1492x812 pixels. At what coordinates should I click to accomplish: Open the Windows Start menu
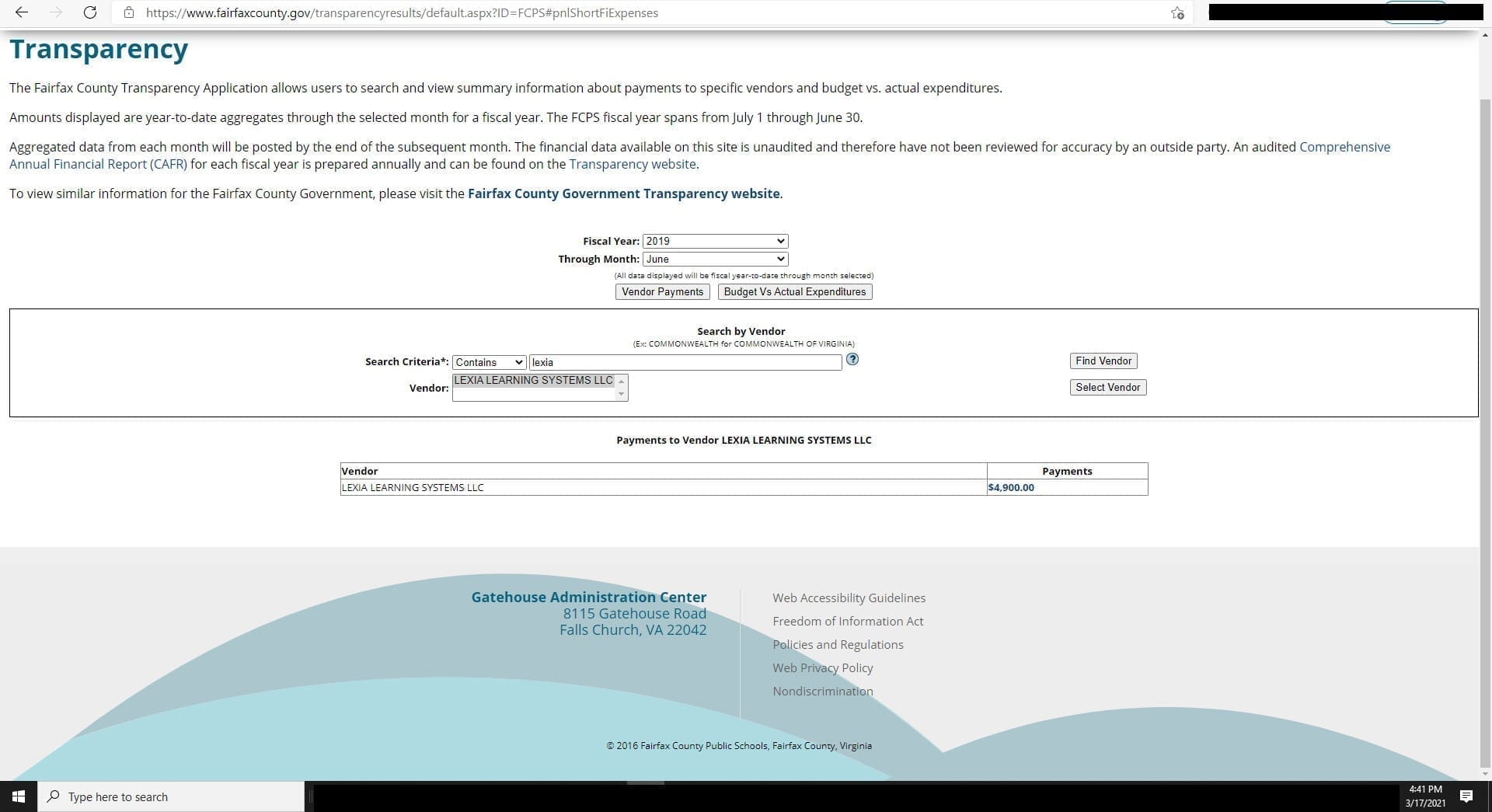tap(19, 796)
